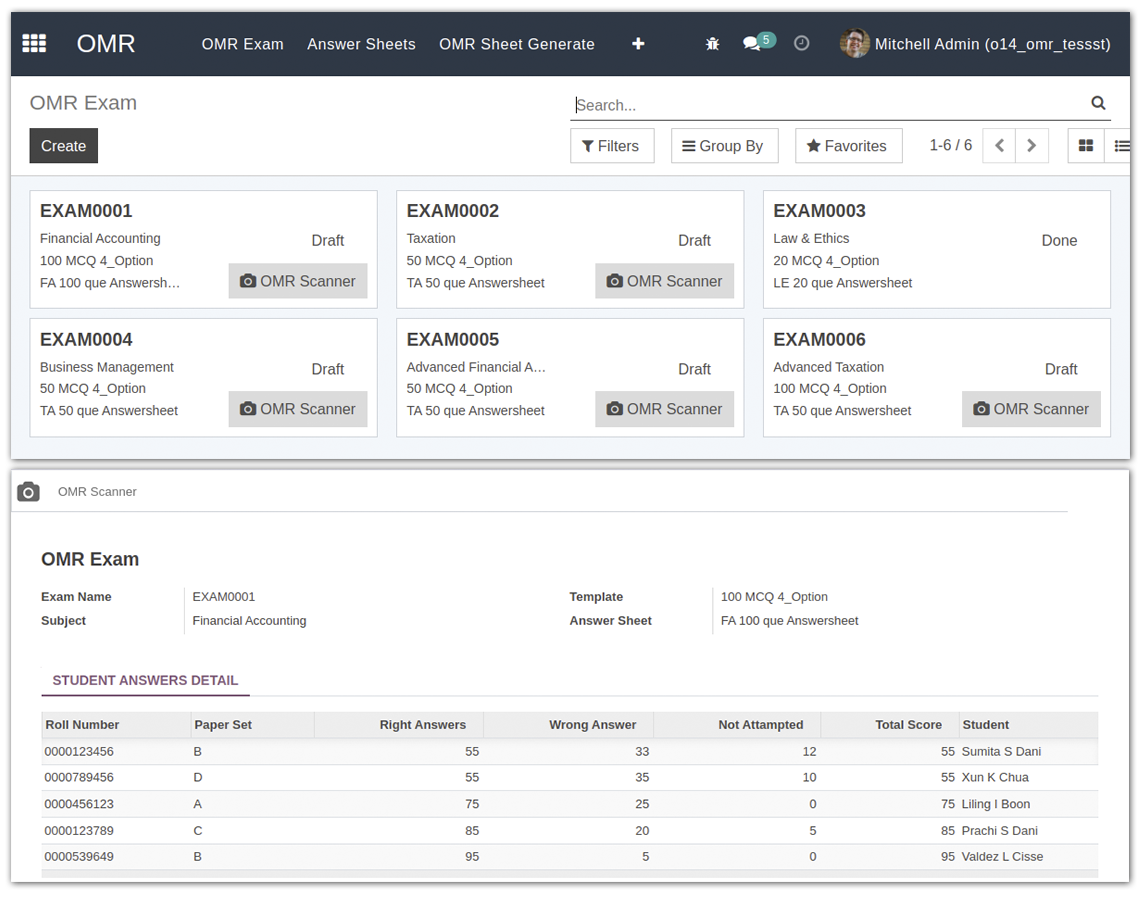This screenshot has width=1140, height=900.
Task: Select the Student Answers Detail tab
Action: click(145, 680)
